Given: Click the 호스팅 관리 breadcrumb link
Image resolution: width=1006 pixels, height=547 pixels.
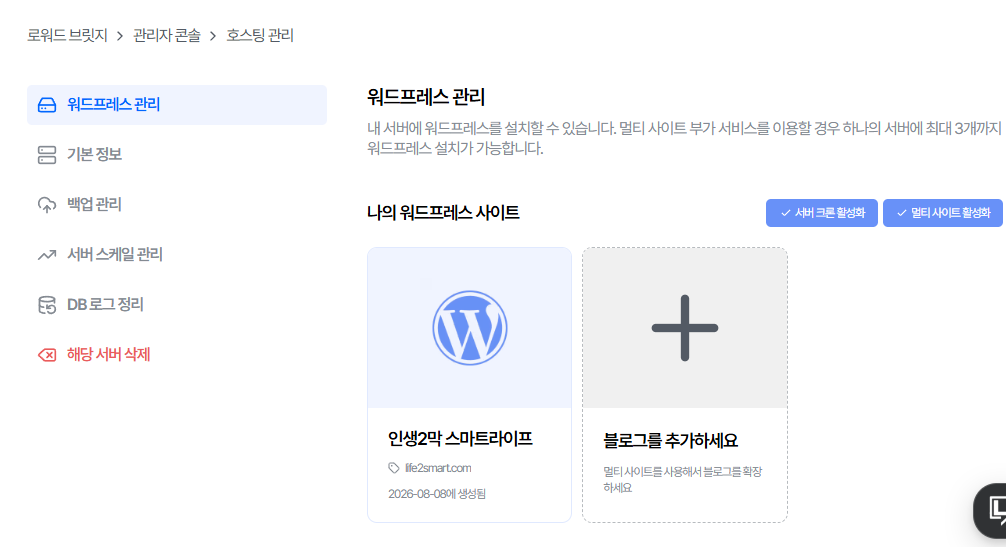Looking at the screenshot, I should tap(260, 35).
